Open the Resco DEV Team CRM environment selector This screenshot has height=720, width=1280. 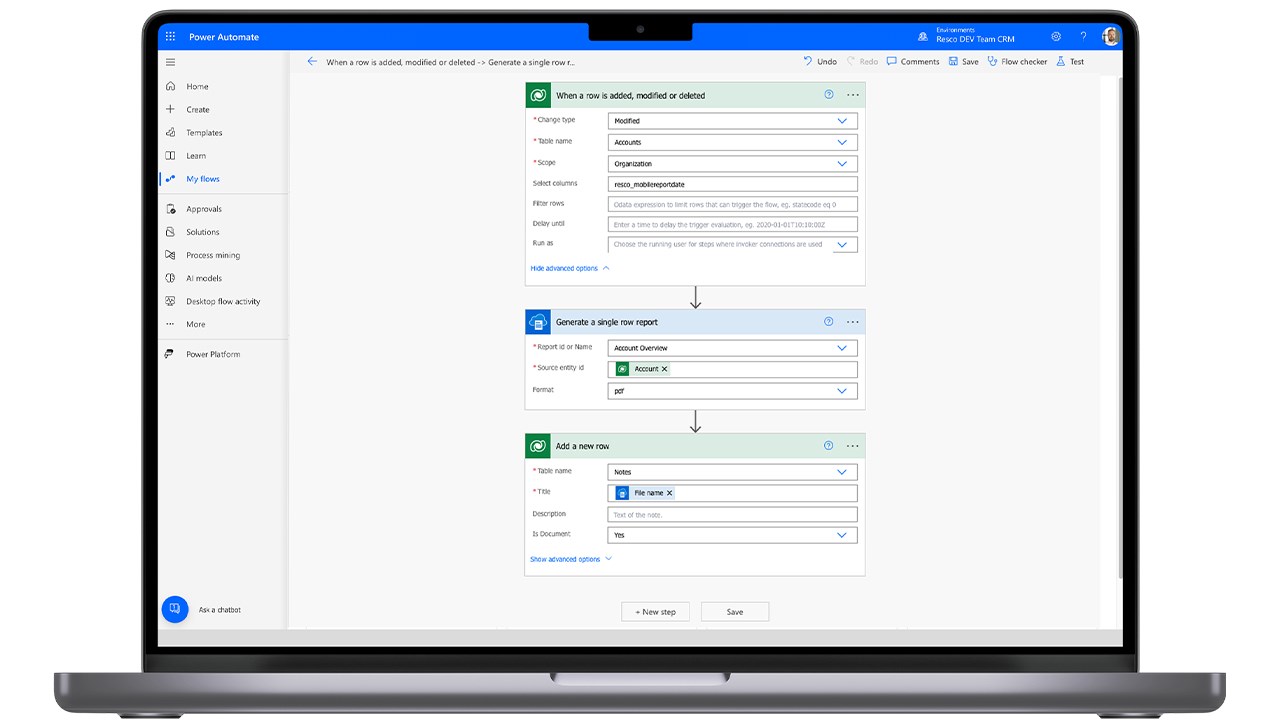point(975,37)
